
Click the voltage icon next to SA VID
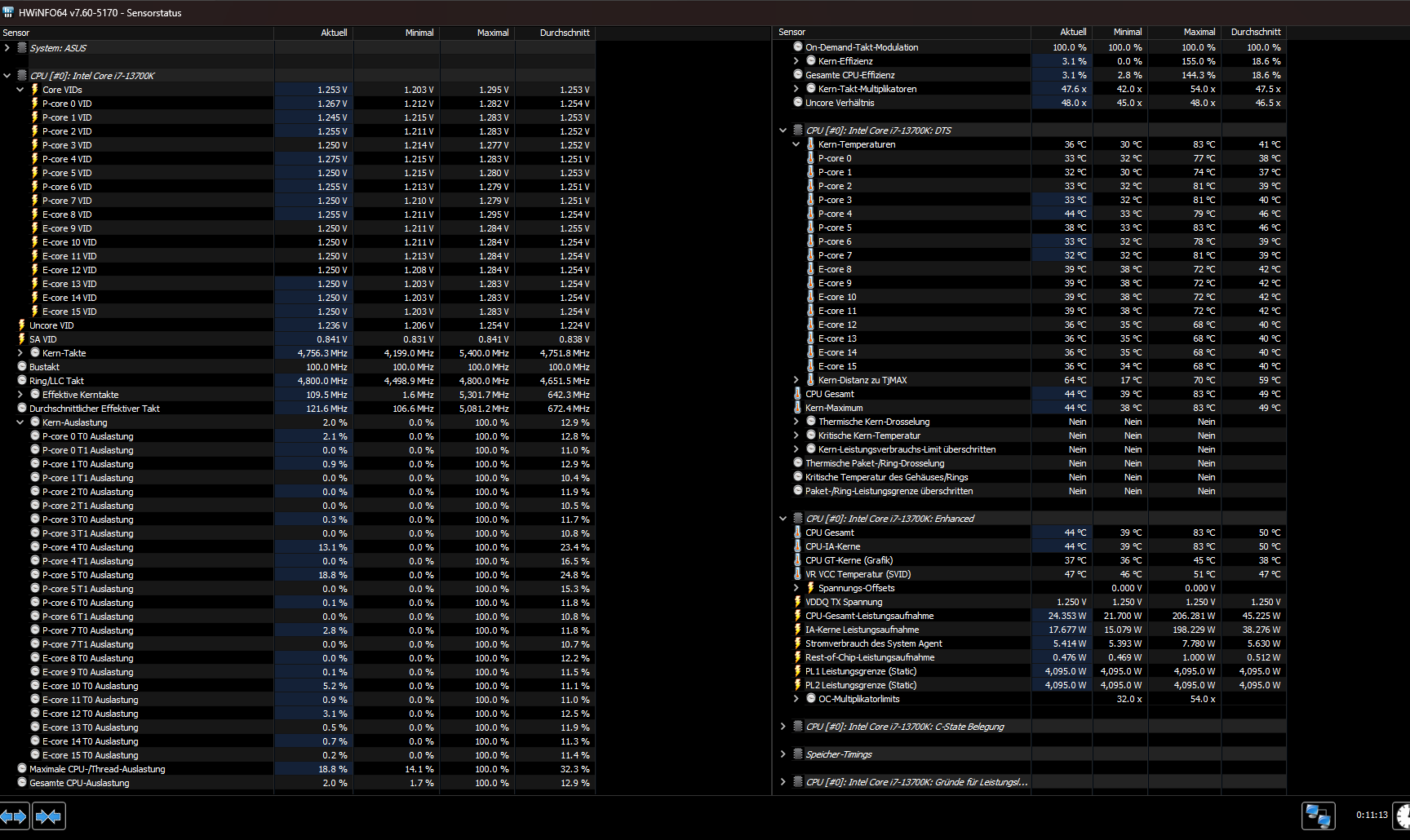(22, 339)
